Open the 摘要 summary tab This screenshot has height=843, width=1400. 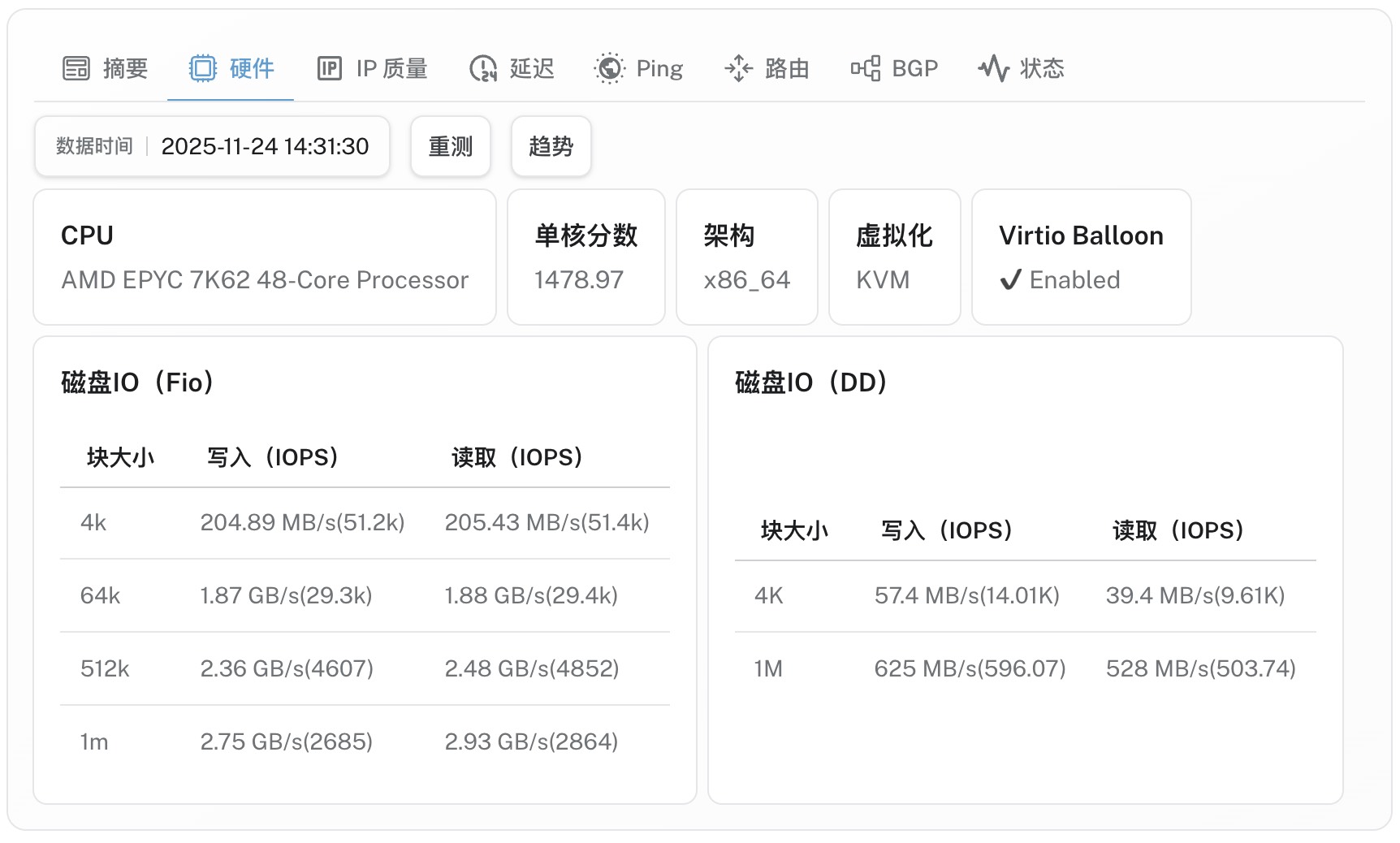[124, 68]
